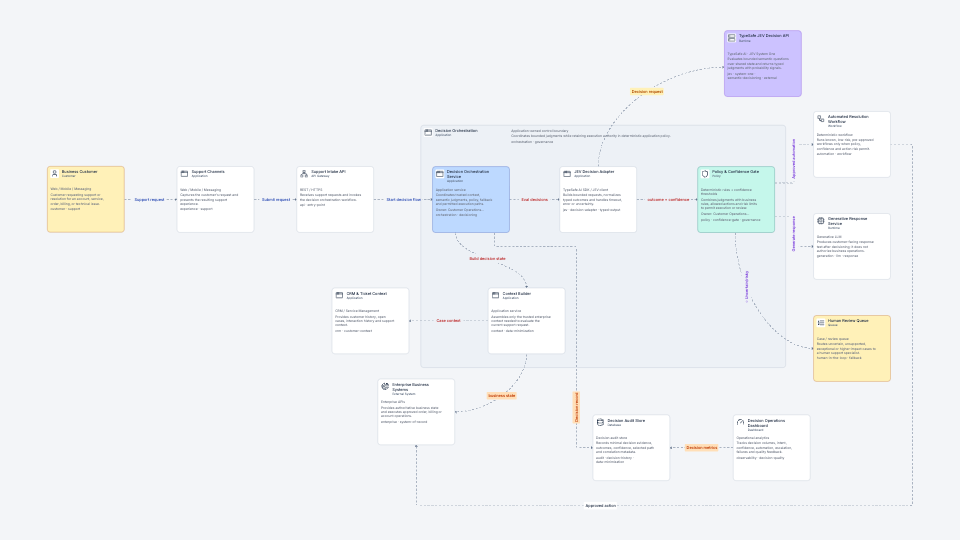Click the Decision Operations Dashboard gauge icon
Image resolution: width=960 pixels, height=540 pixels.
click(x=740, y=422)
